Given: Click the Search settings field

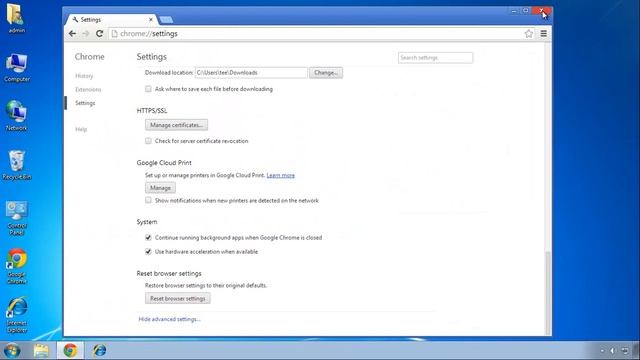Looking at the screenshot, I should pos(435,58).
